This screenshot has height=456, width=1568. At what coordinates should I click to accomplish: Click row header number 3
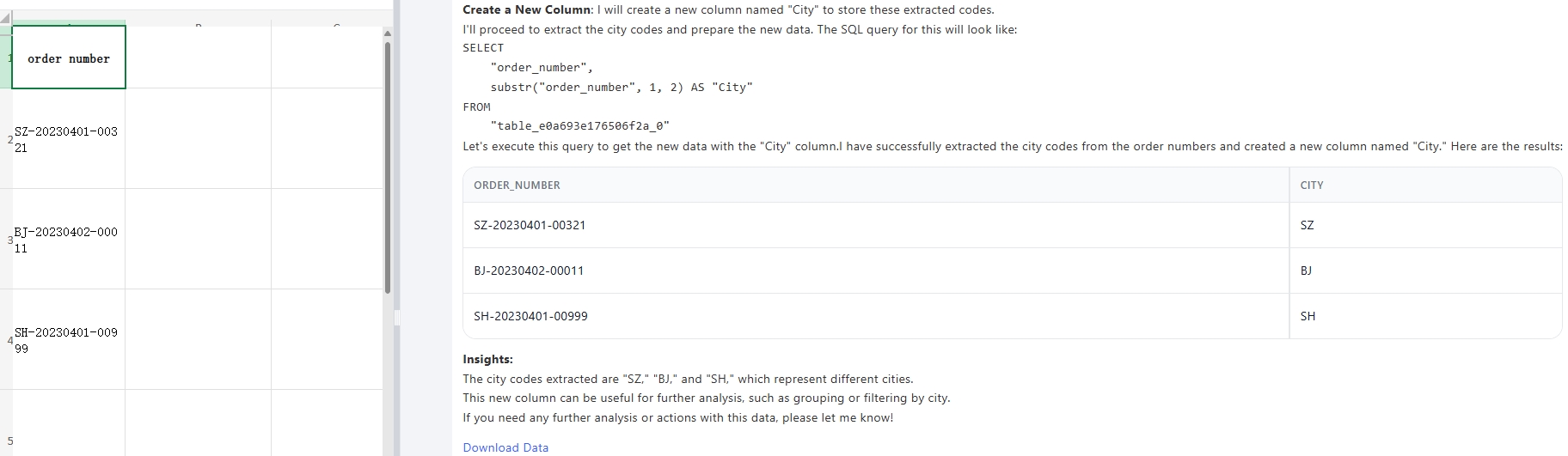pos(6,240)
